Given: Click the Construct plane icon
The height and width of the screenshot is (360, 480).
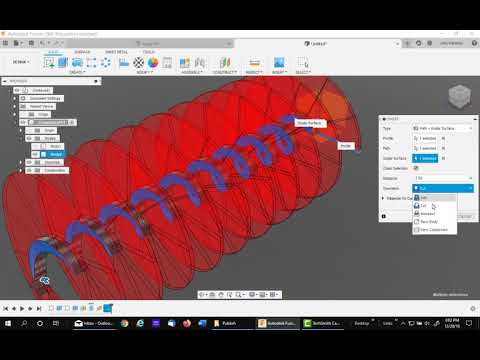Looking at the screenshot, I should [225, 62].
